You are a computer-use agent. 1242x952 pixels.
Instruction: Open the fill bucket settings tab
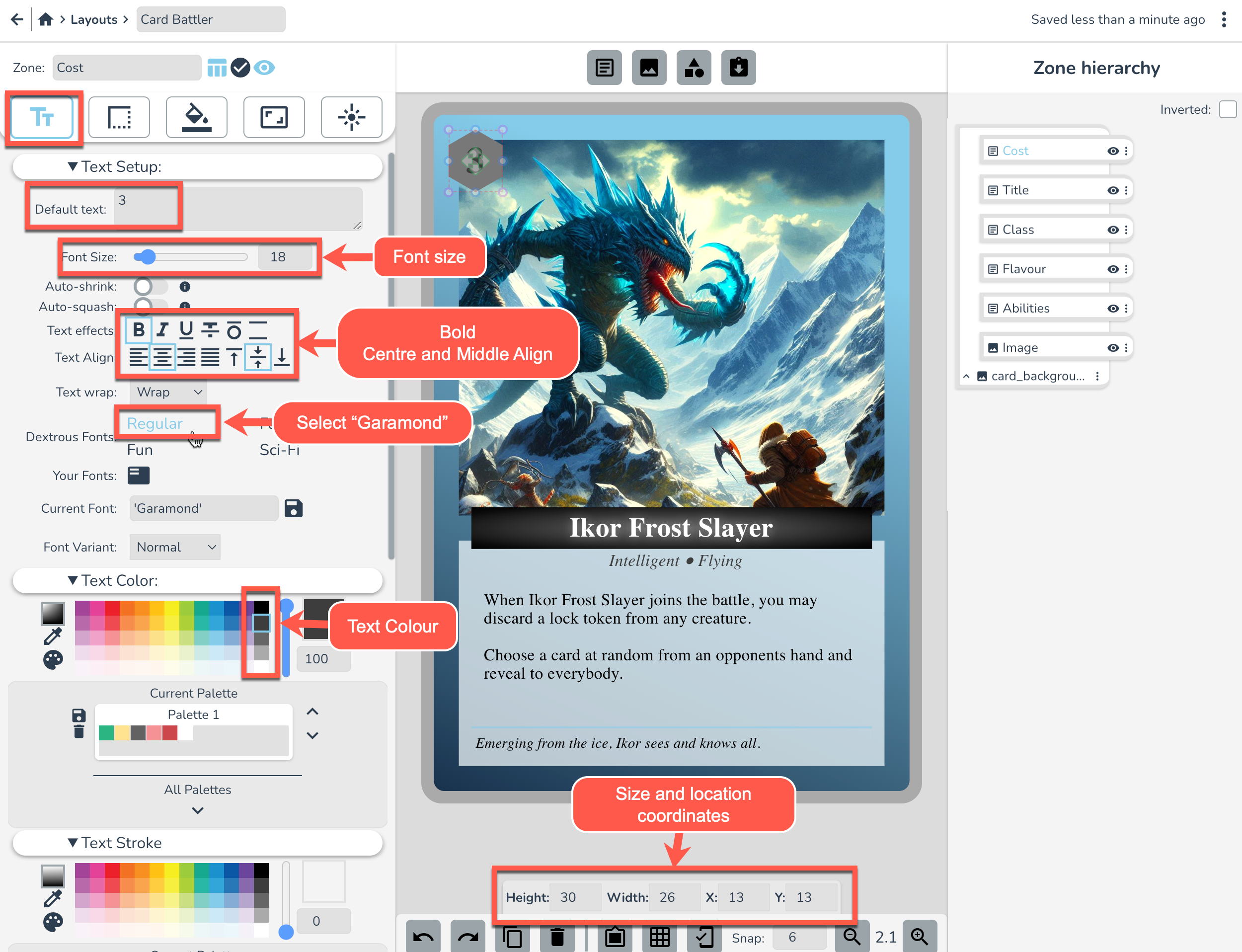pyautogui.click(x=197, y=117)
